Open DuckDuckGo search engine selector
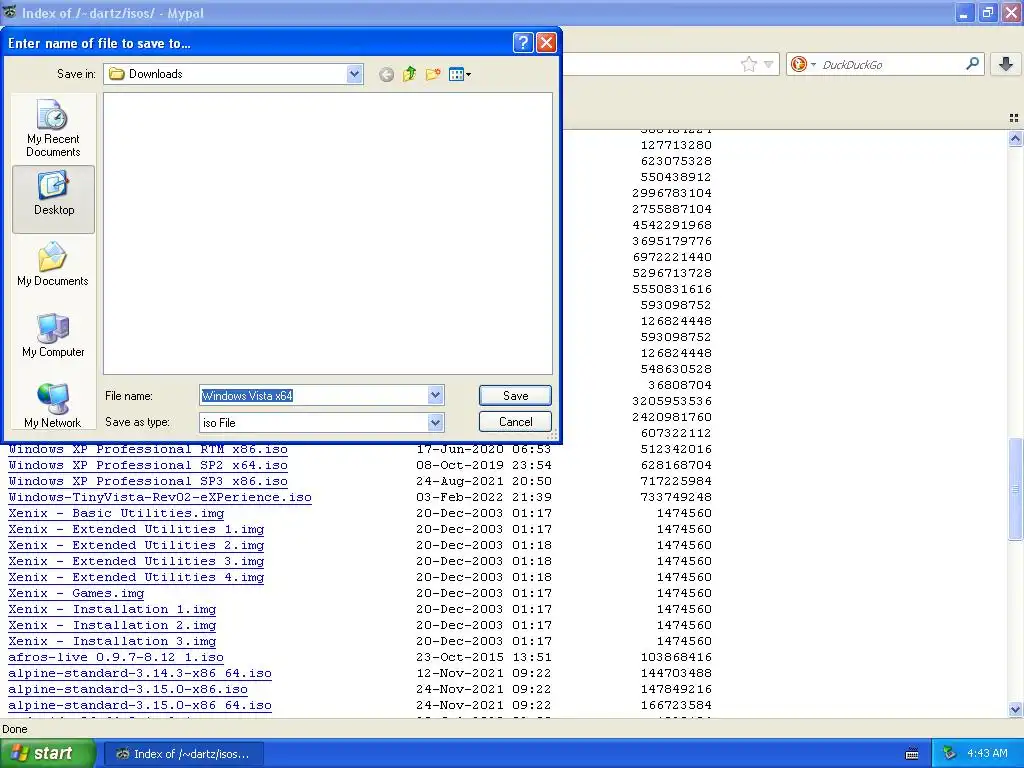This screenshot has height=768, width=1024. [x=803, y=64]
